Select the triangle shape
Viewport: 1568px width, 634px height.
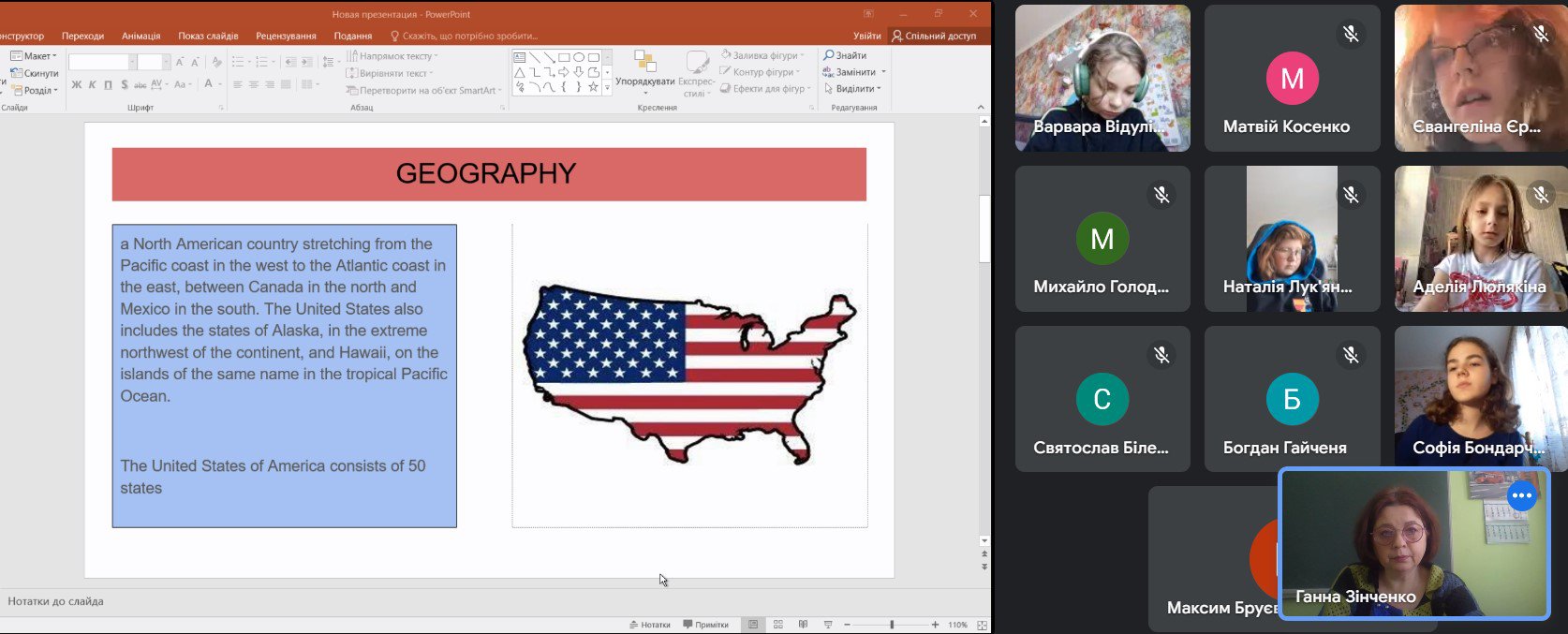(x=520, y=72)
